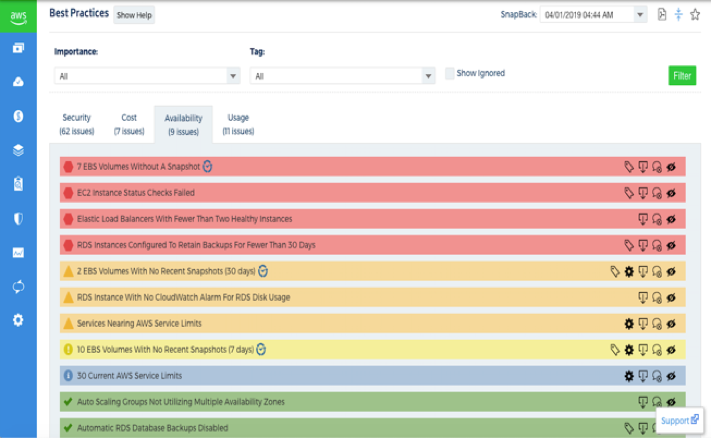The width and height of the screenshot is (711, 438).
Task: Click tag icon on 7 EBS Volumes Without A Snapshot row
Action: point(629,167)
